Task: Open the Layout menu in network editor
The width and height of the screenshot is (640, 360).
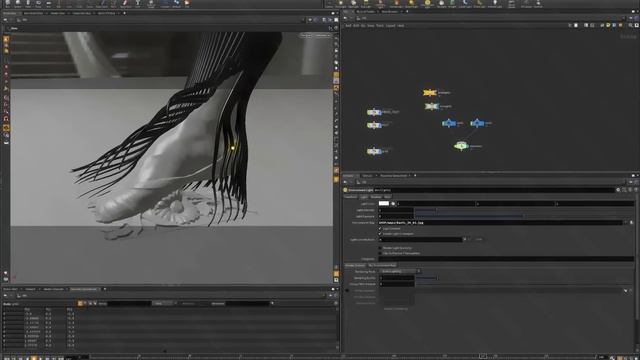Action: [x=391, y=26]
